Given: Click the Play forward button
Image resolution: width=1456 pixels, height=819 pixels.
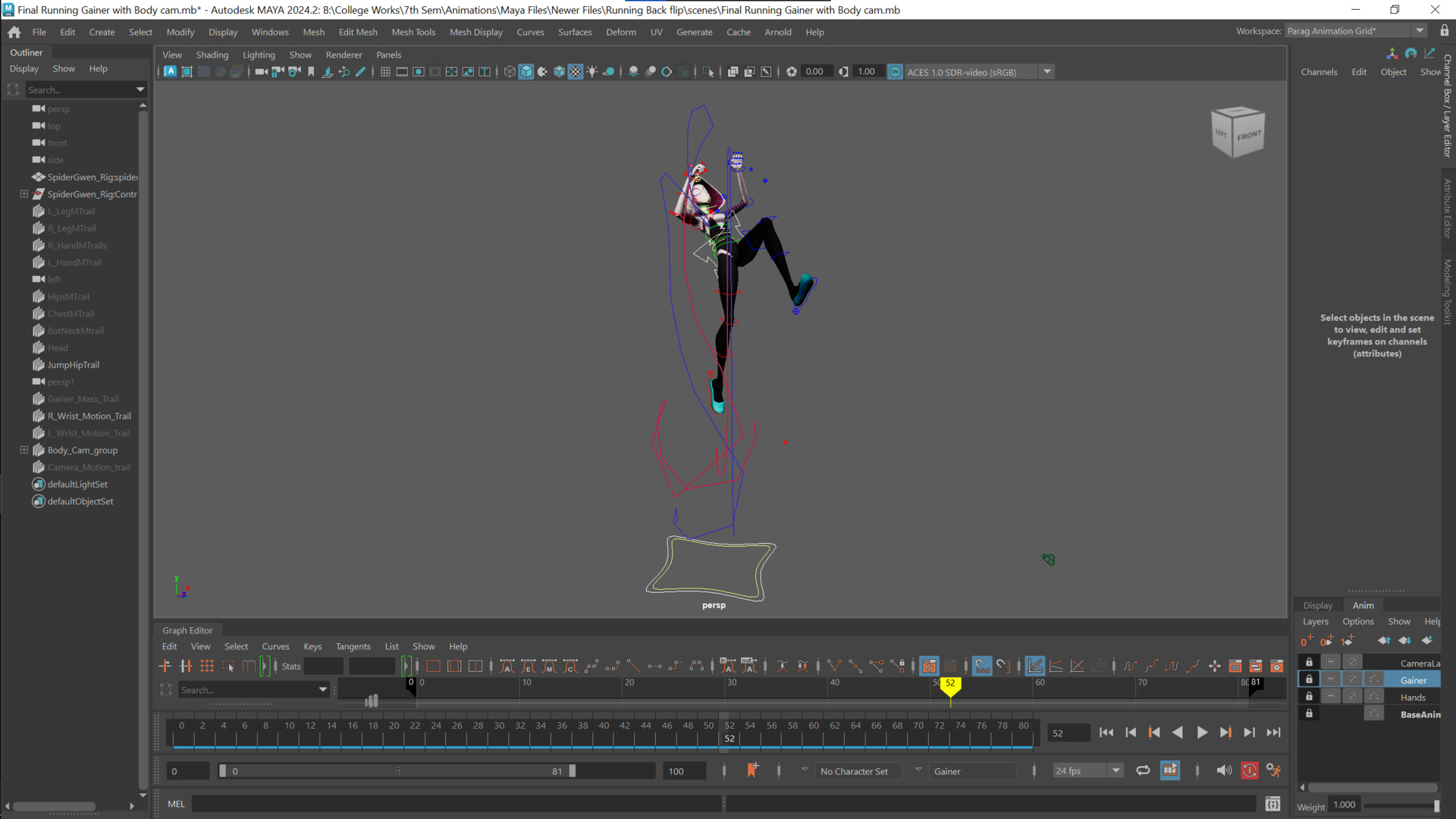Looking at the screenshot, I should click(x=1202, y=732).
